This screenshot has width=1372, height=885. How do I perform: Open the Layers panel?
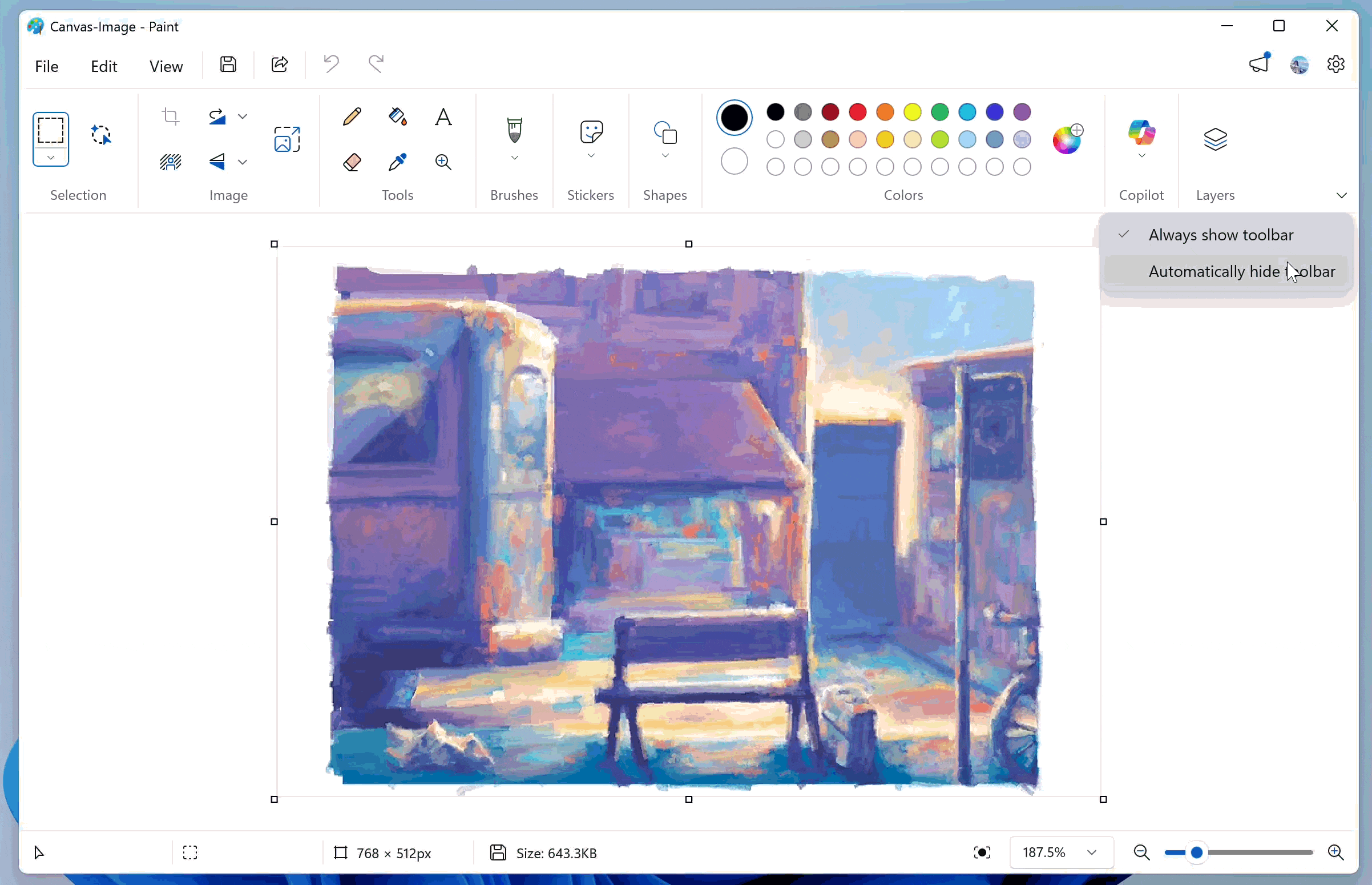[1216, 138]
